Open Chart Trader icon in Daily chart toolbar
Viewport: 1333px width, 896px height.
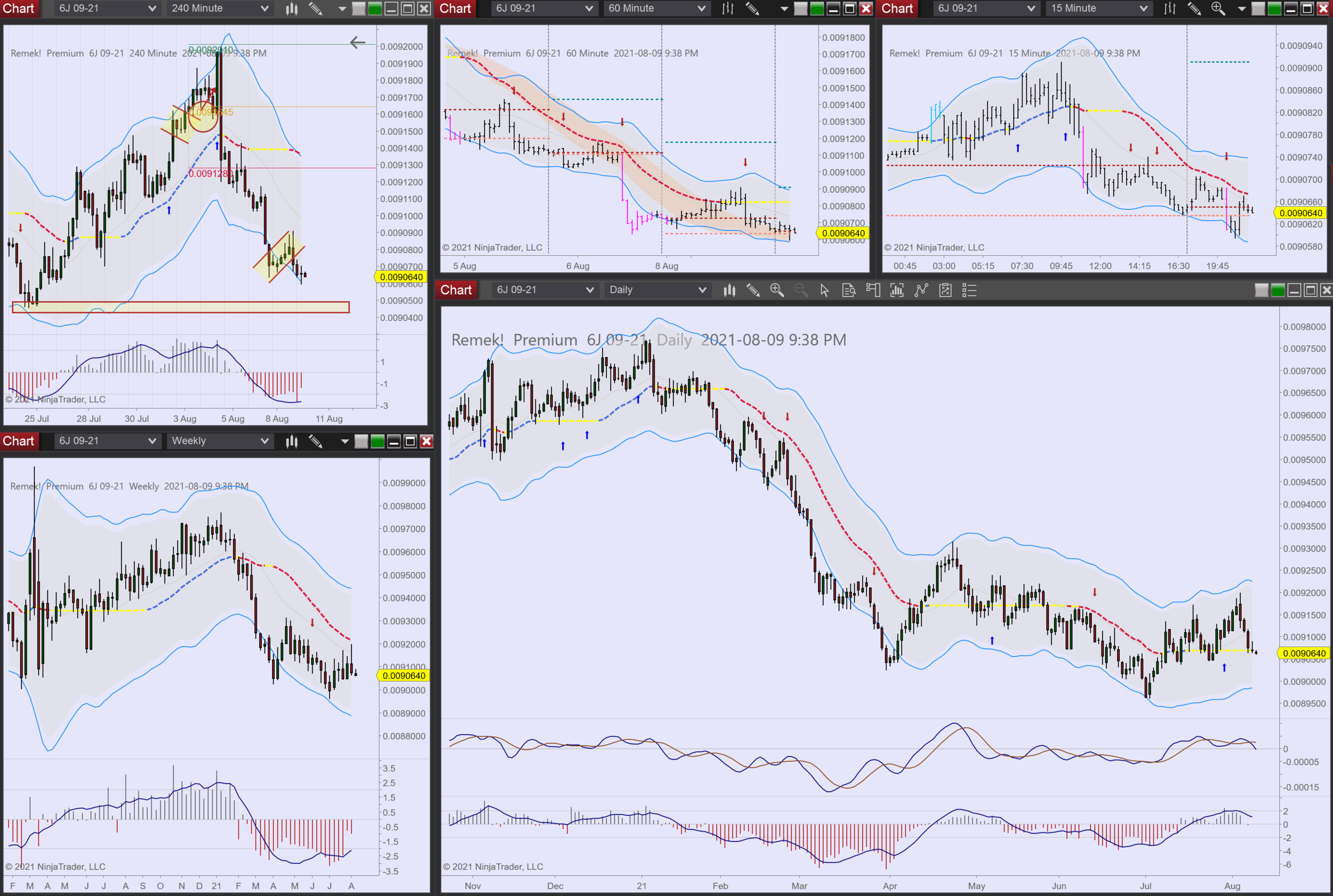(873, 290)
